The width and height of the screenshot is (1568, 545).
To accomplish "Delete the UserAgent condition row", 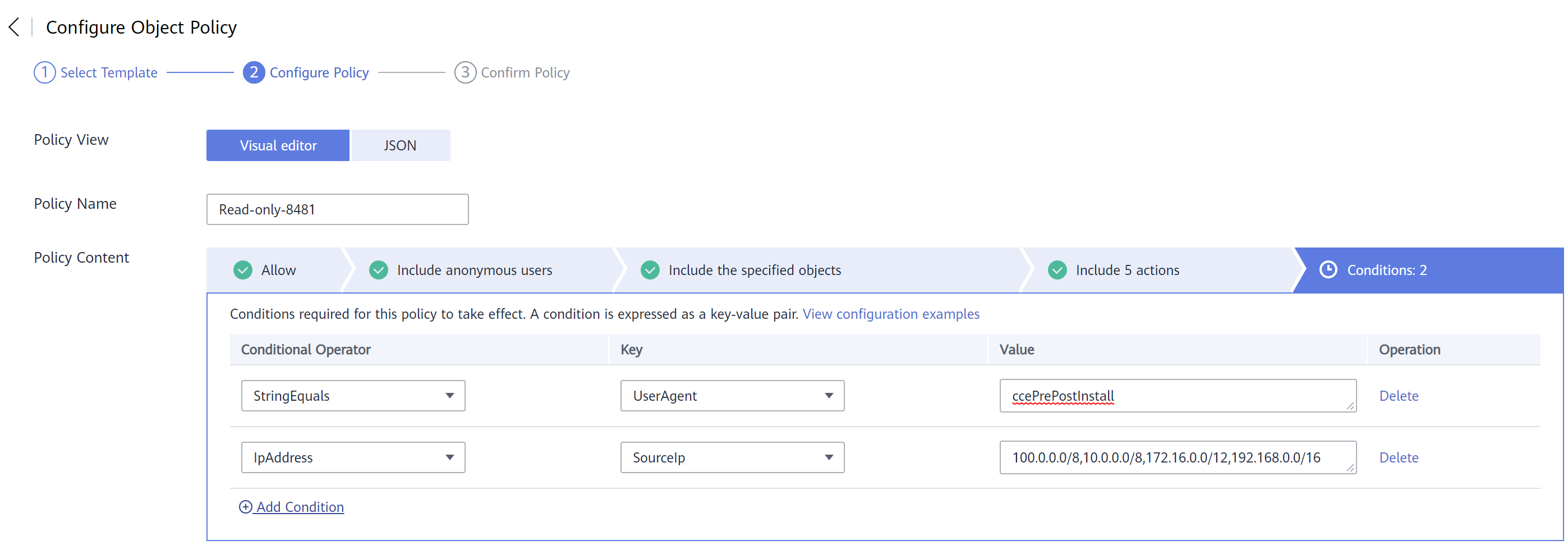I will click(x=1399, y=396).
